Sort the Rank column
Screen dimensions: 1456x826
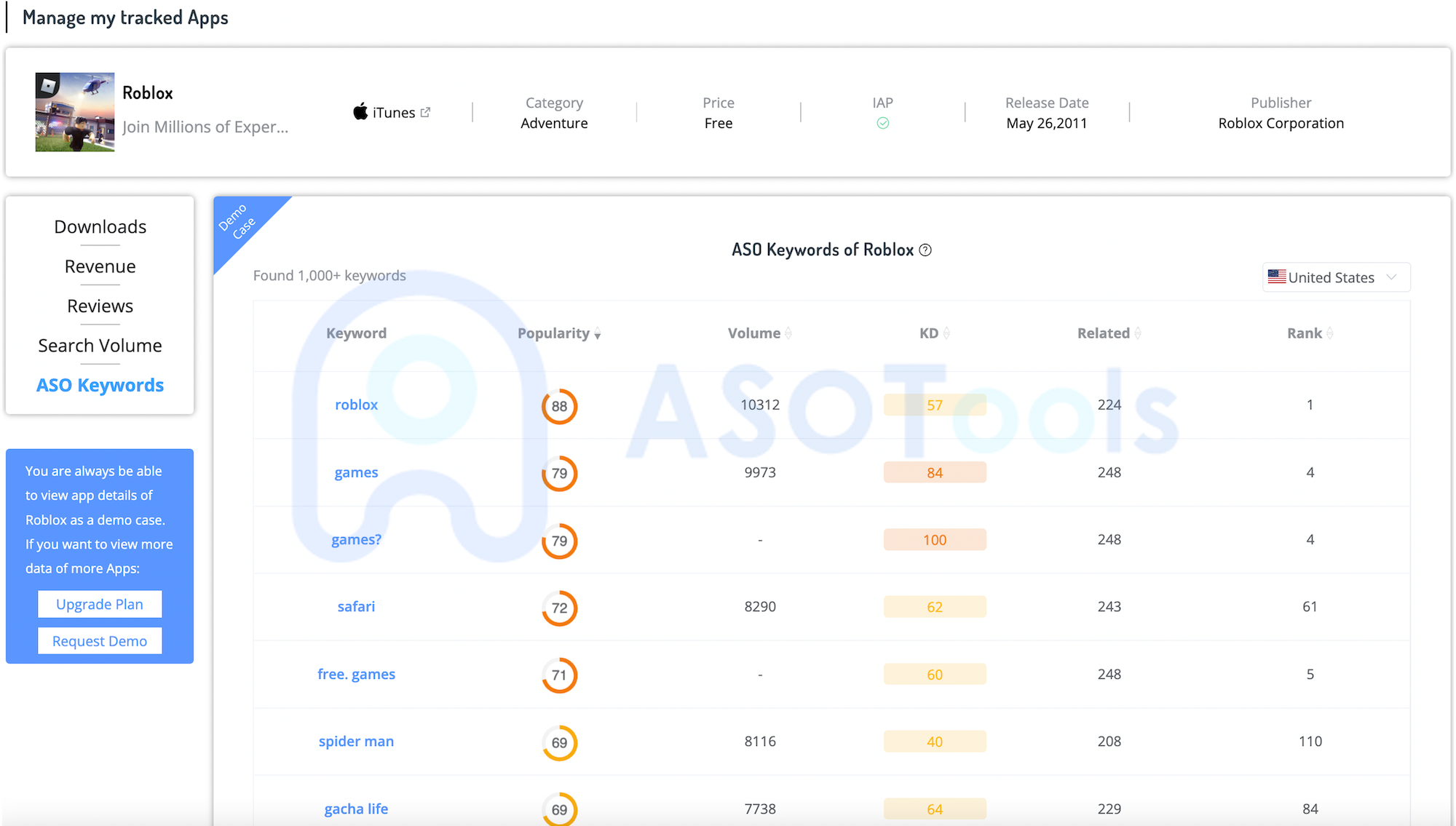pos(1330,333)
